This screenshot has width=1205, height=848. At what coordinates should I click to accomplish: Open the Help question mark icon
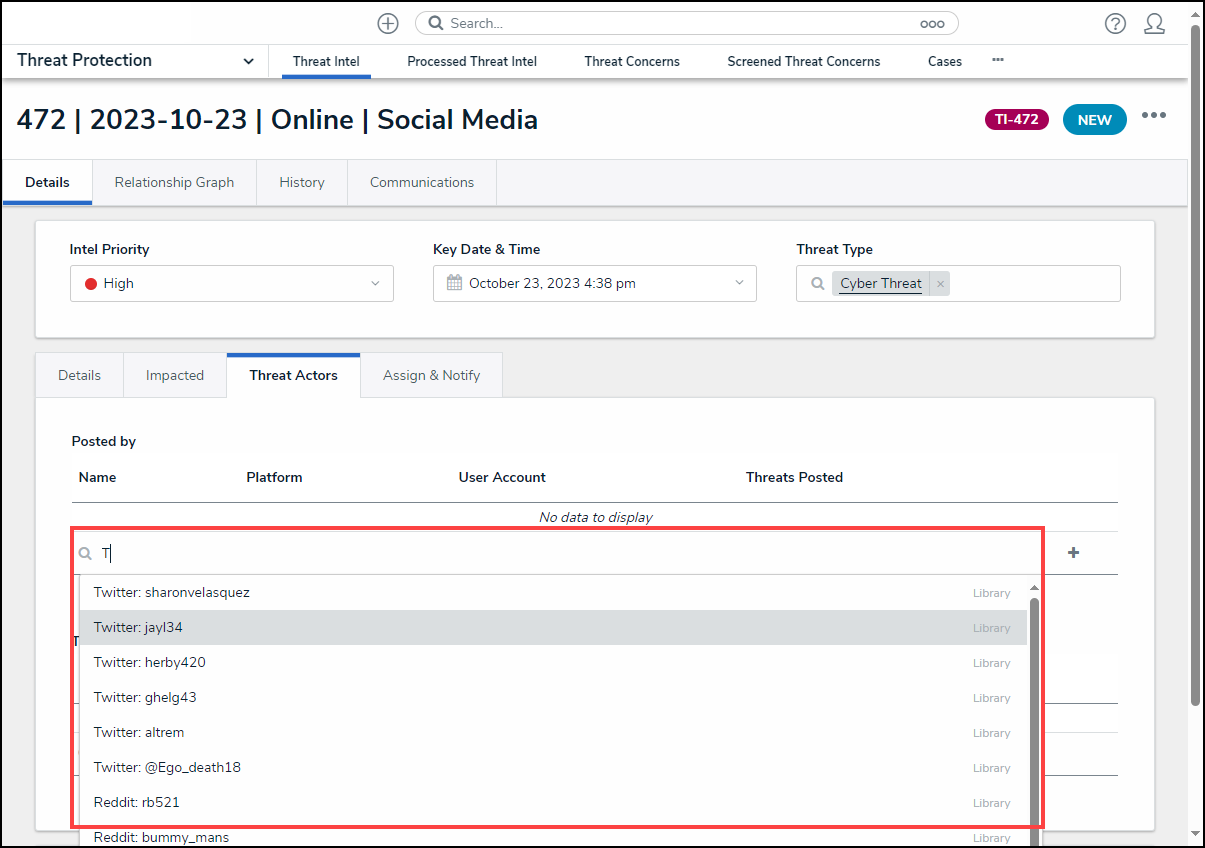[x=1115, y=24]
